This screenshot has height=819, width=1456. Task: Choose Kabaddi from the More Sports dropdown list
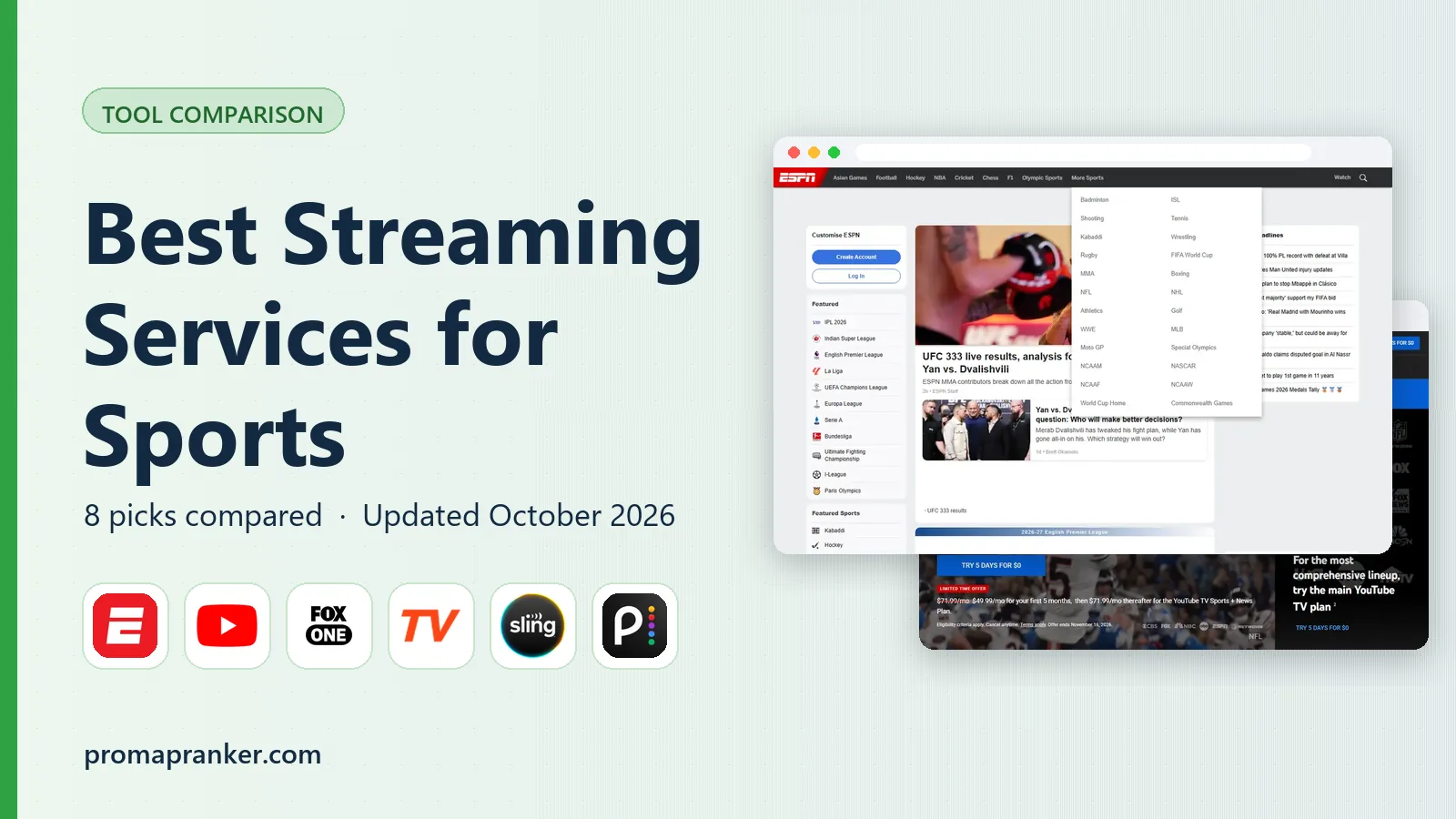[1091, 237]
